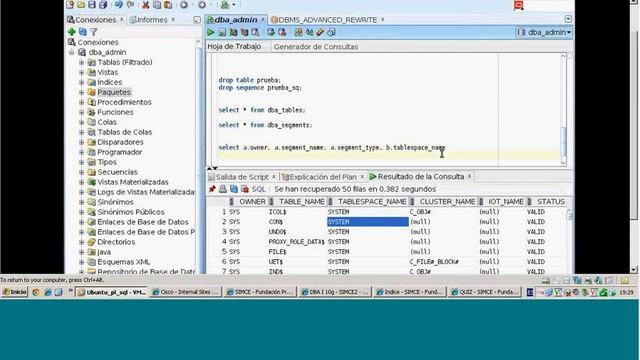Run statement with green play button

pyautogui.click(x=211, y=32)
